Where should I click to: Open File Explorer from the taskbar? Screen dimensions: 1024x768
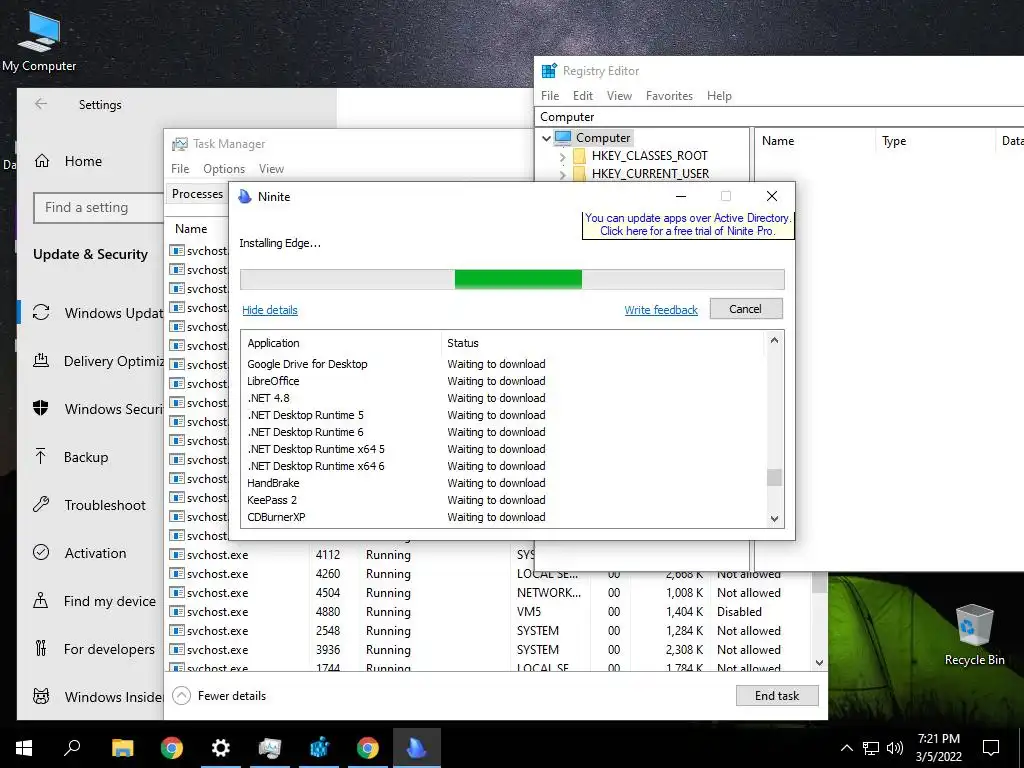click(122, 748)
